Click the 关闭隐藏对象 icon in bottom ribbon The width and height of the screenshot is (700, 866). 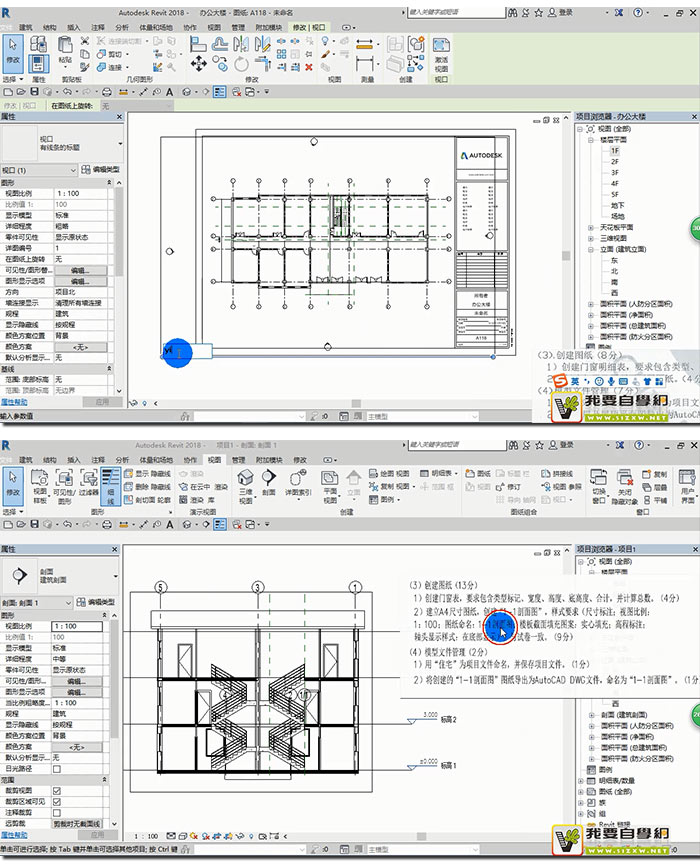625,485
